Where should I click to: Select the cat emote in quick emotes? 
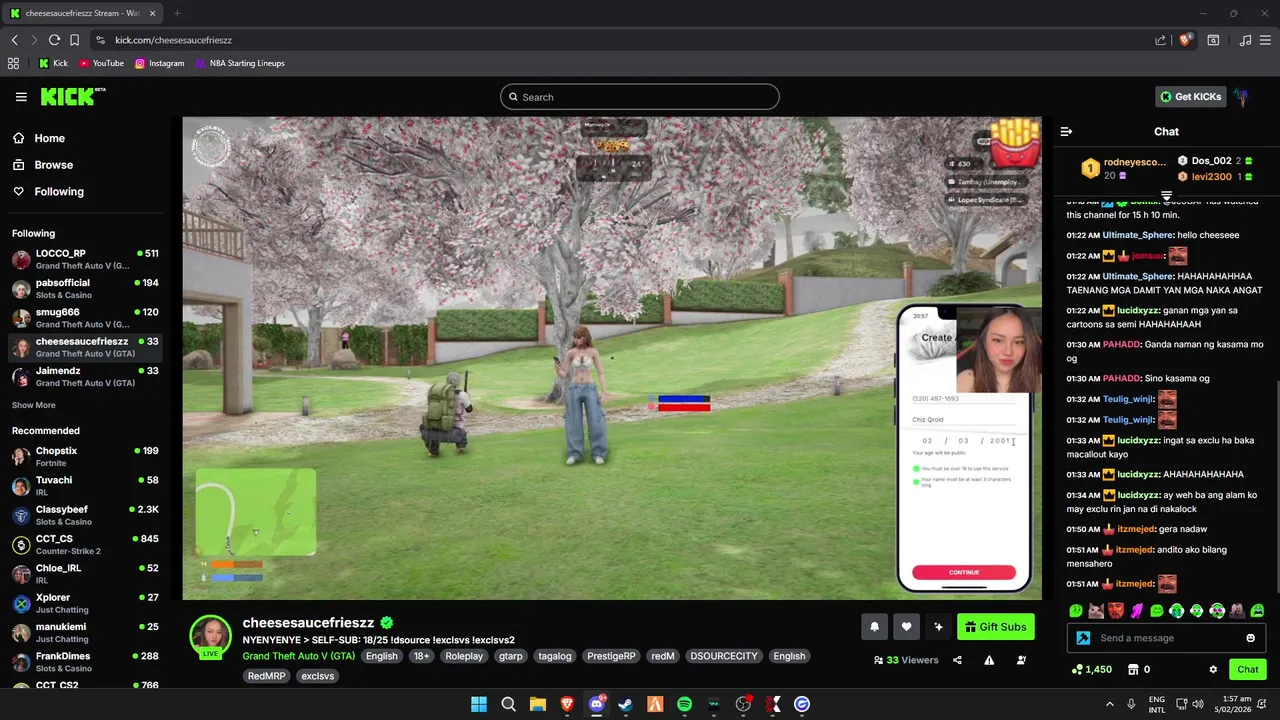coord(1096,611)
